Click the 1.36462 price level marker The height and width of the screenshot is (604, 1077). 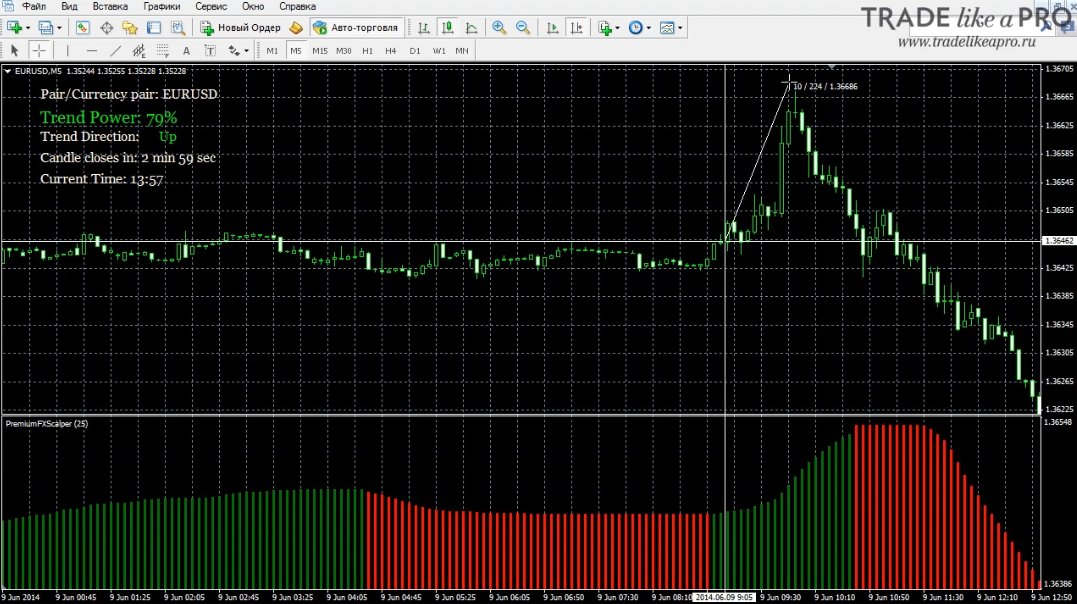tap(1058, 241)
